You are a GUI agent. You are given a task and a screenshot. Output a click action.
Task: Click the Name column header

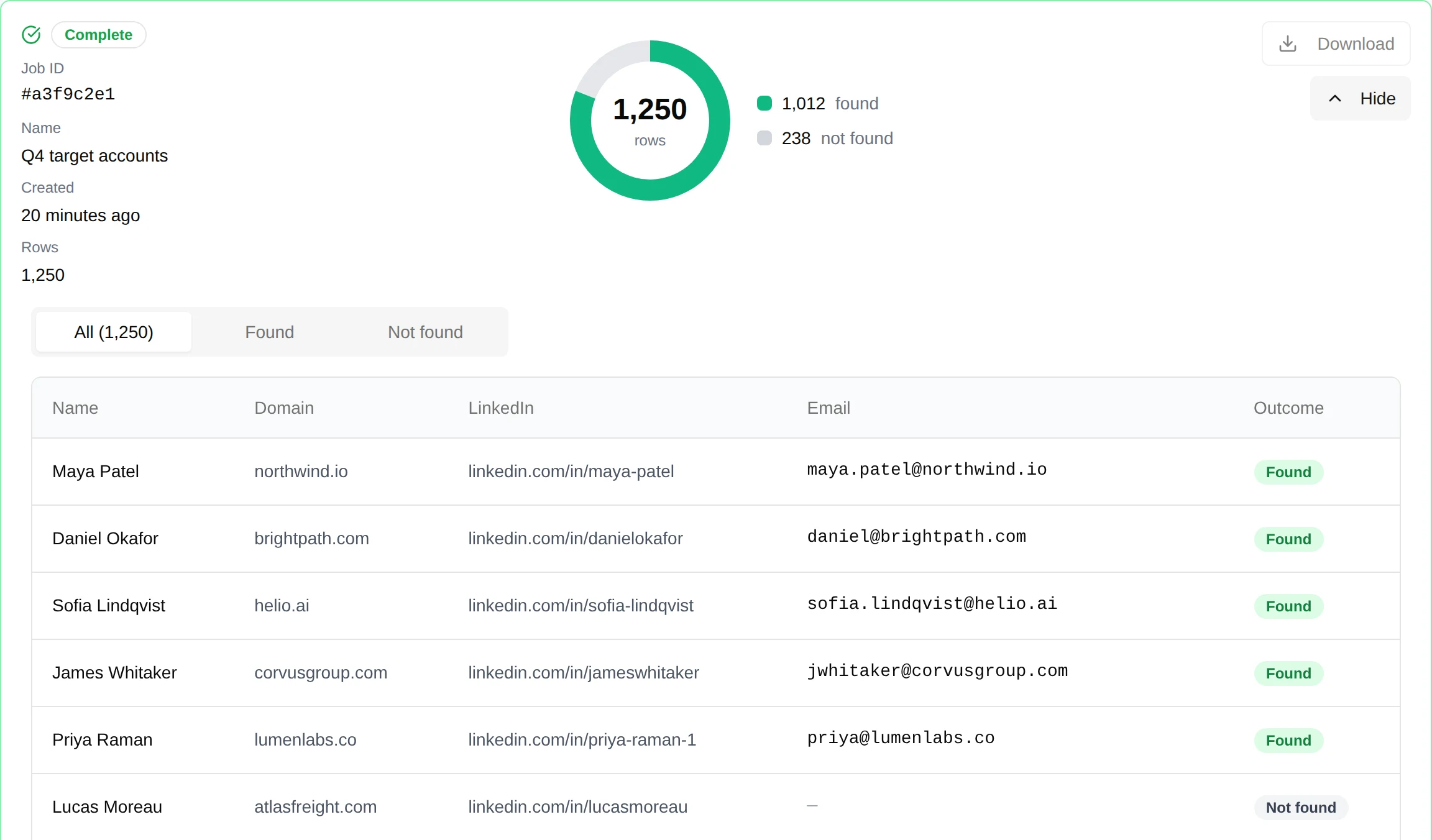click(75, 408)
